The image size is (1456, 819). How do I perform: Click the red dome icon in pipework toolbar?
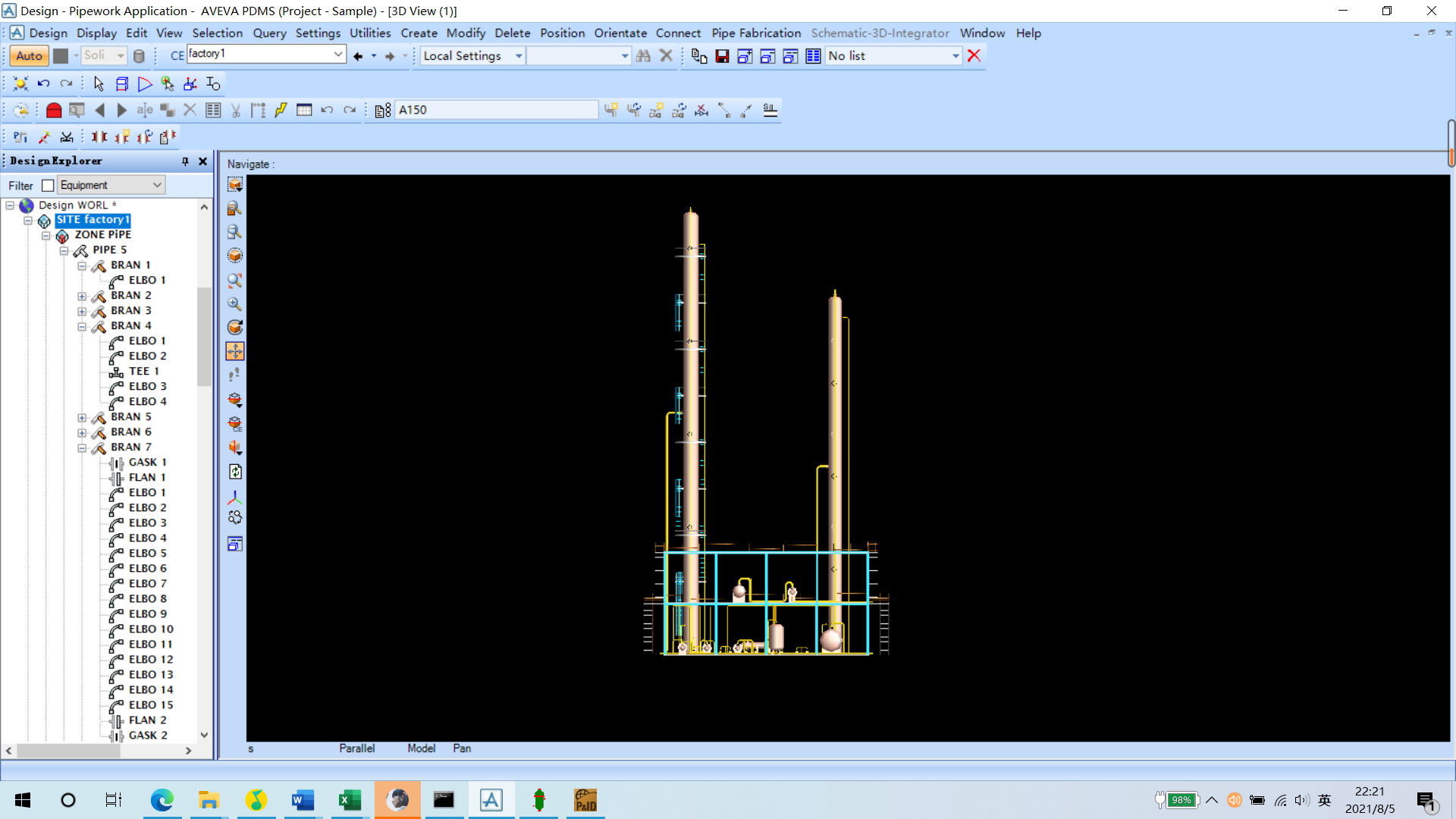(53, 110)
